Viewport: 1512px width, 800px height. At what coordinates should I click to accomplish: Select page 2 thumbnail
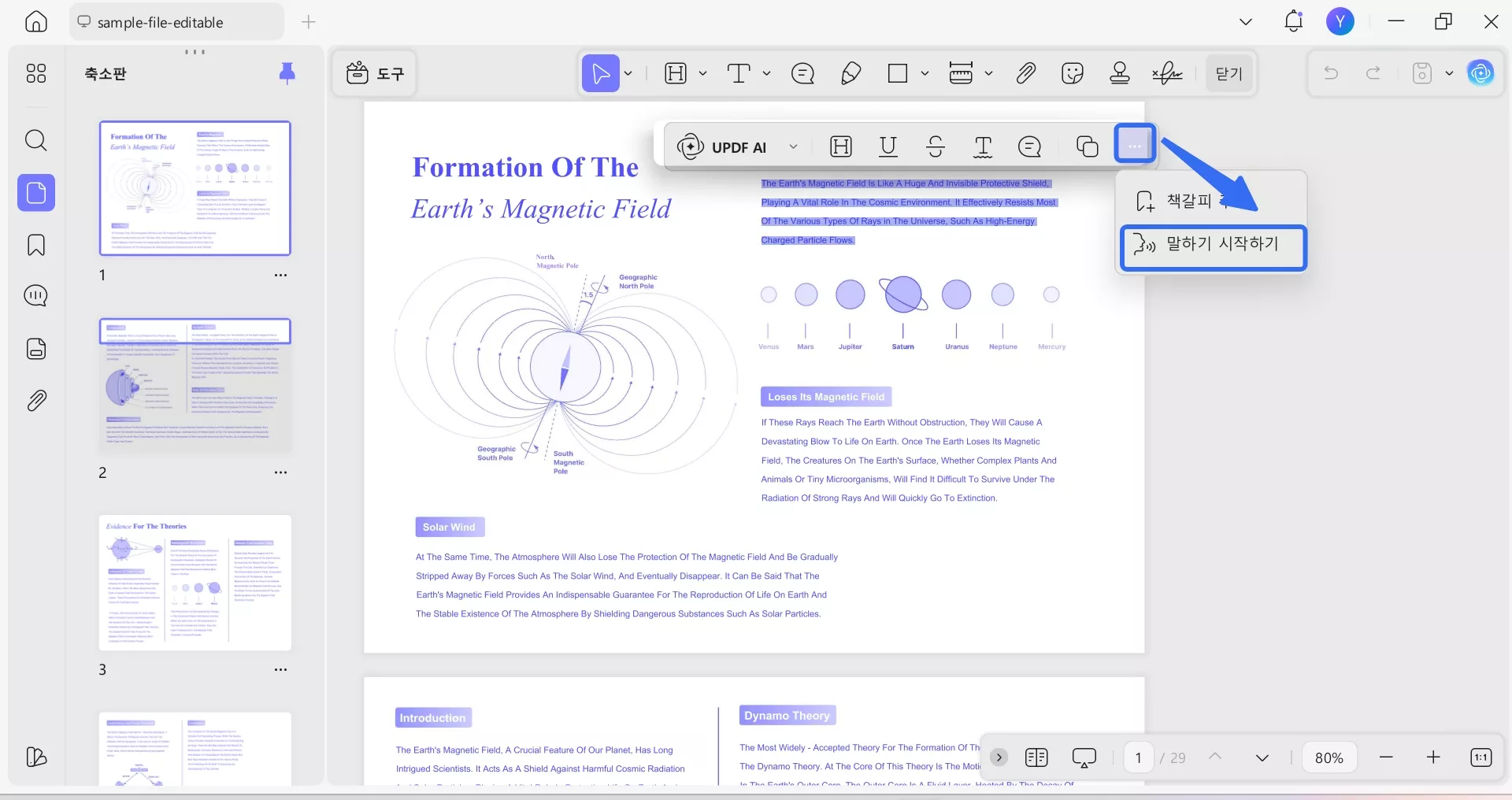(x=195, y=386)
